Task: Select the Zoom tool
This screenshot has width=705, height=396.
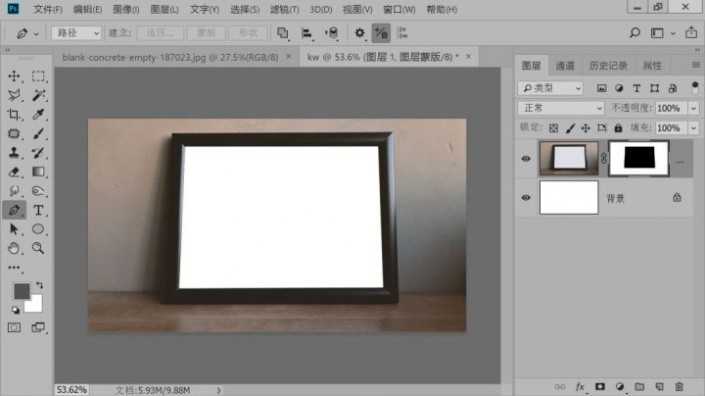Action: [38, 248]
